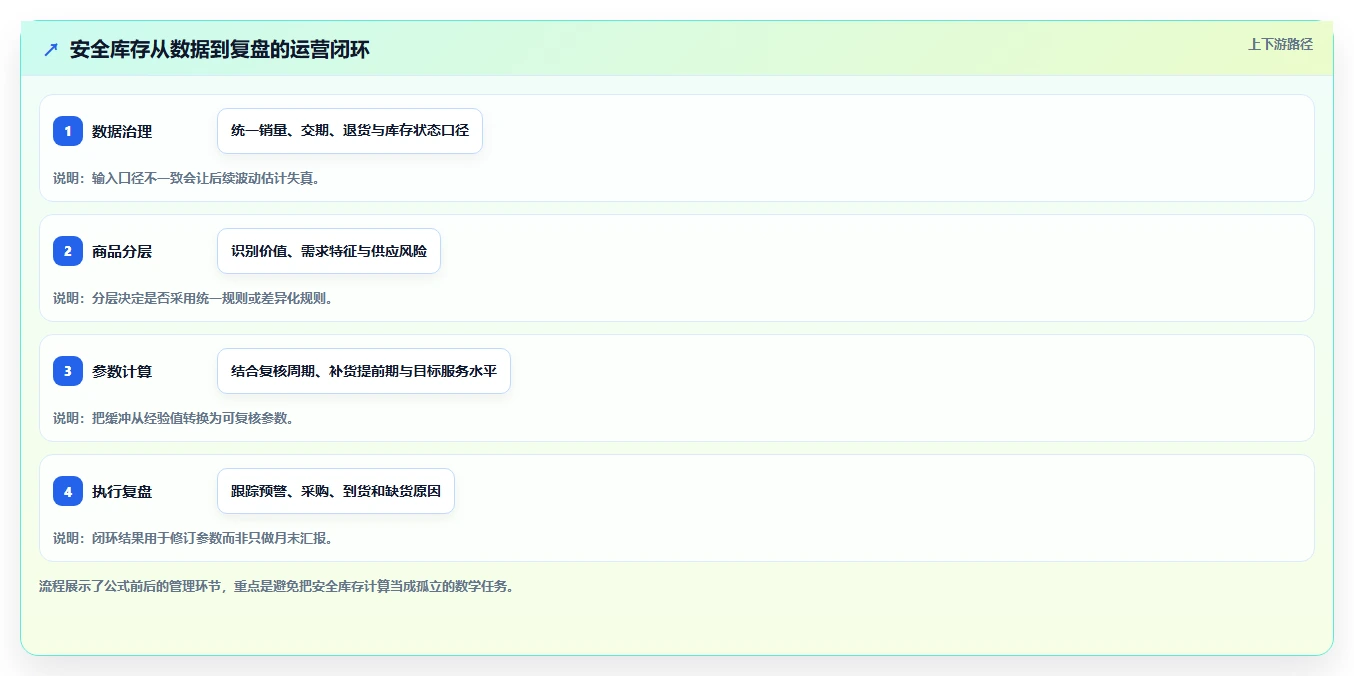
Task: Click the step 4 number badge
Action: click(68, 491)
